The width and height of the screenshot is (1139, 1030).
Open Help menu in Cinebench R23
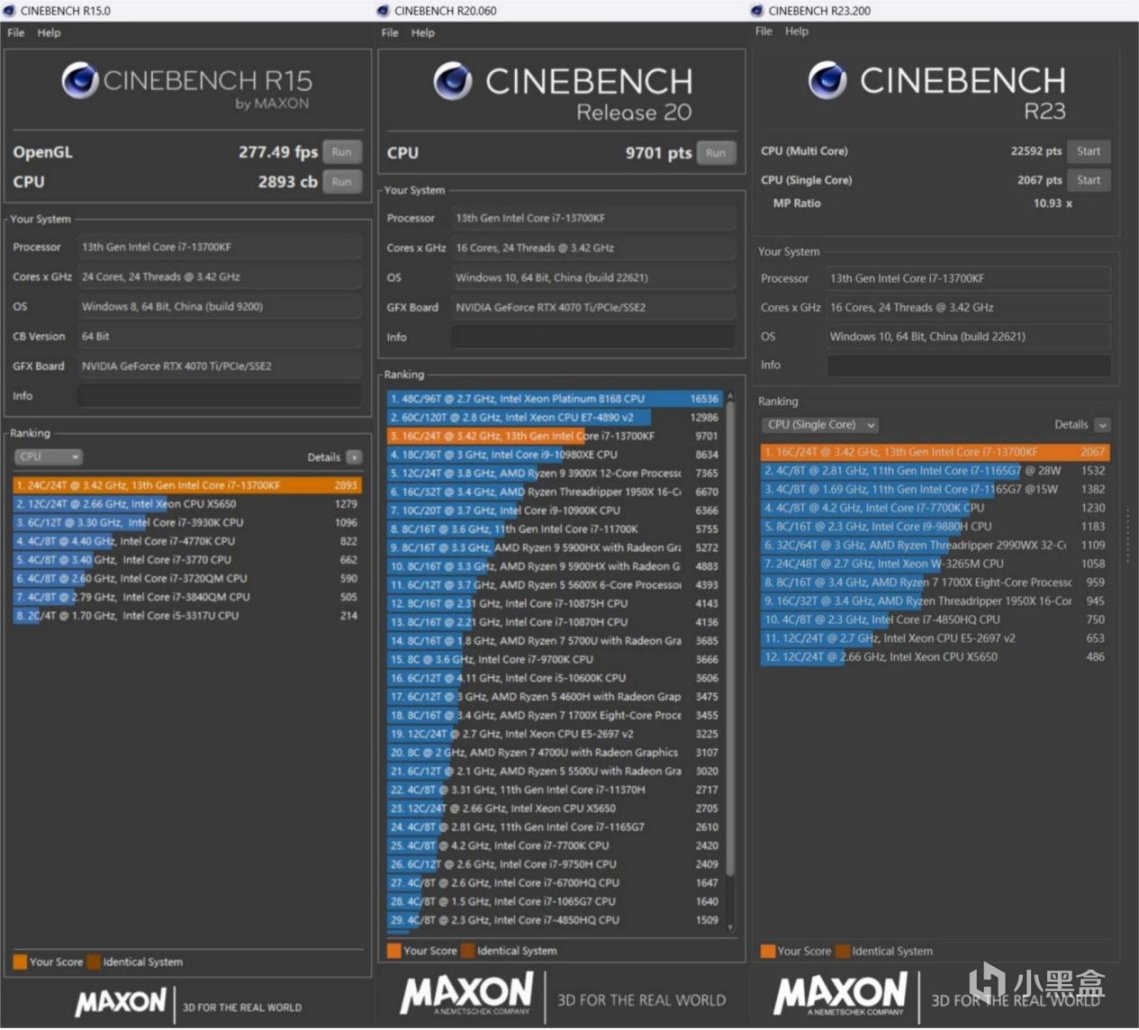797,31
